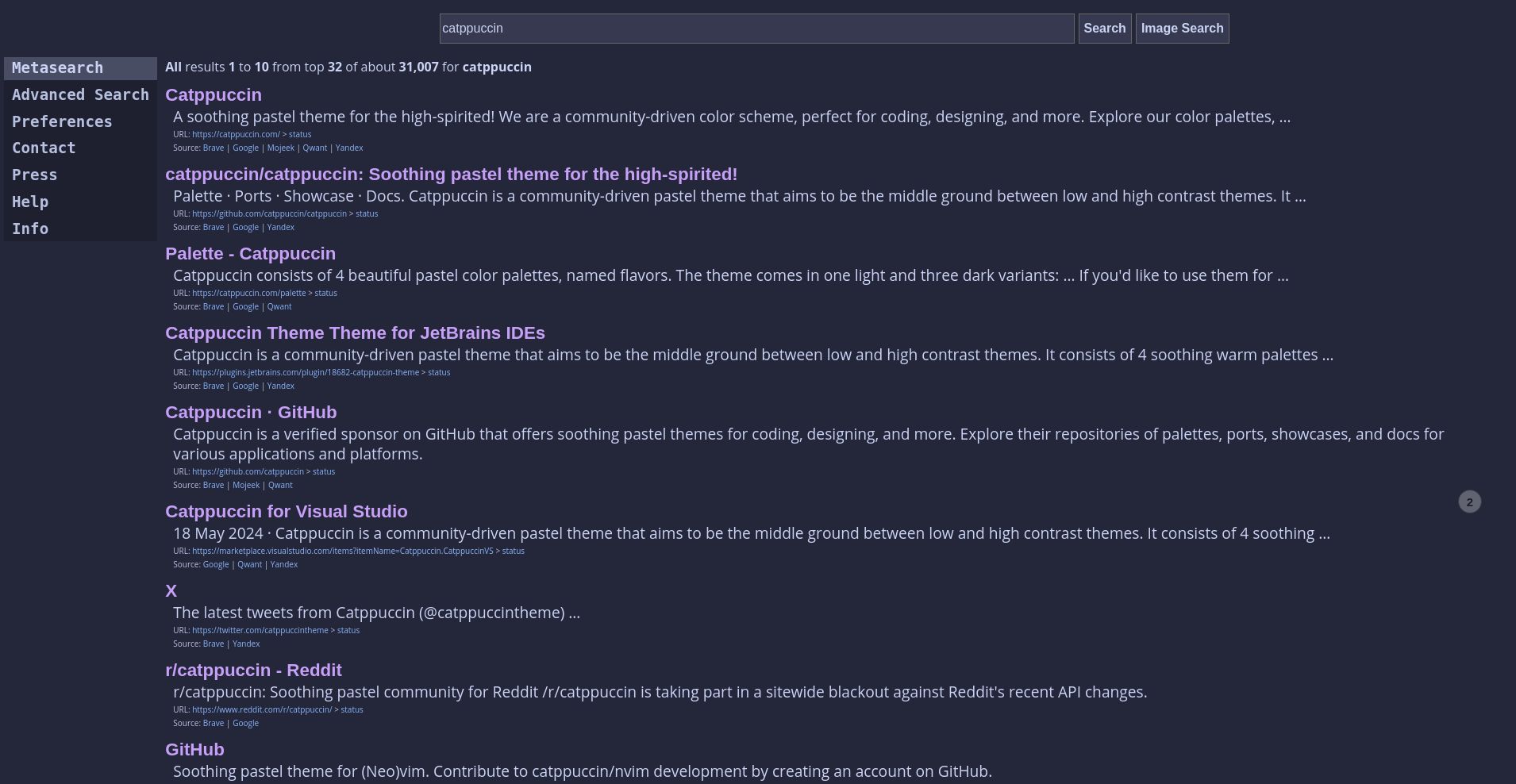Click Qwant source under Visual Studio result

[x=249, y=564]
